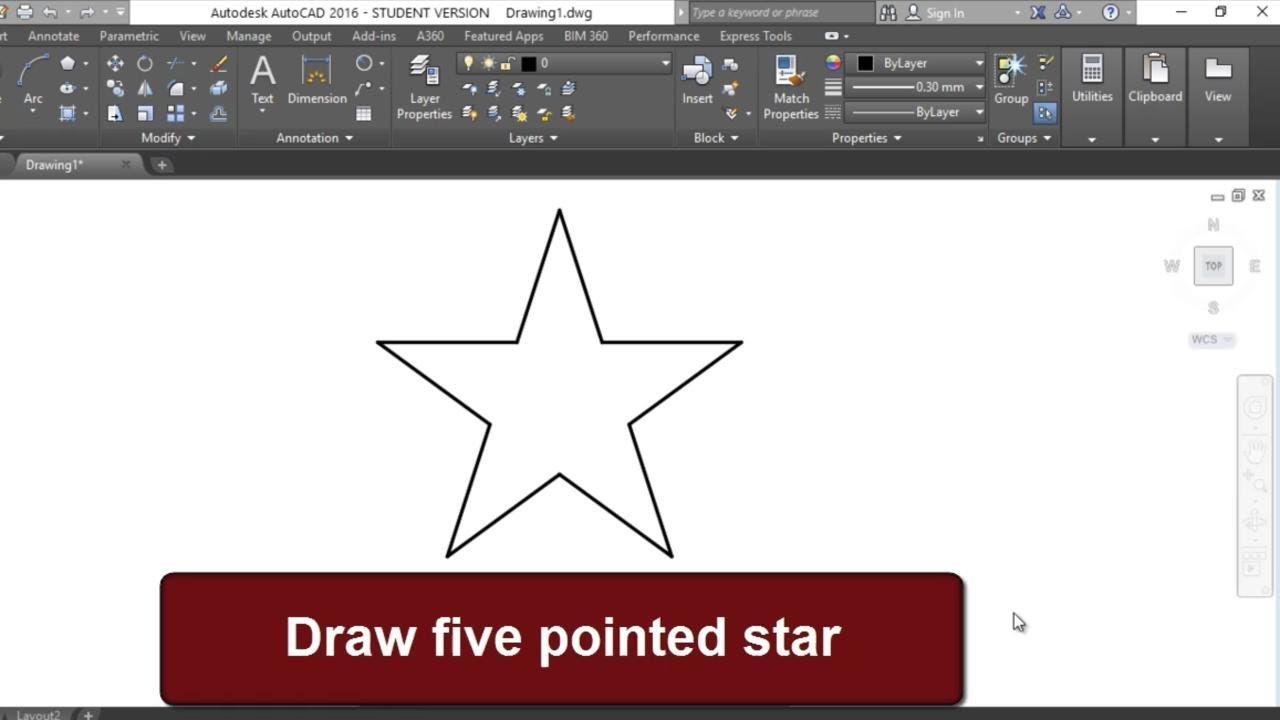The height and width of the screenshot is (720, 1280).
Task: Click the table creation icon in Annotation panel
Action: pos(365,112)
